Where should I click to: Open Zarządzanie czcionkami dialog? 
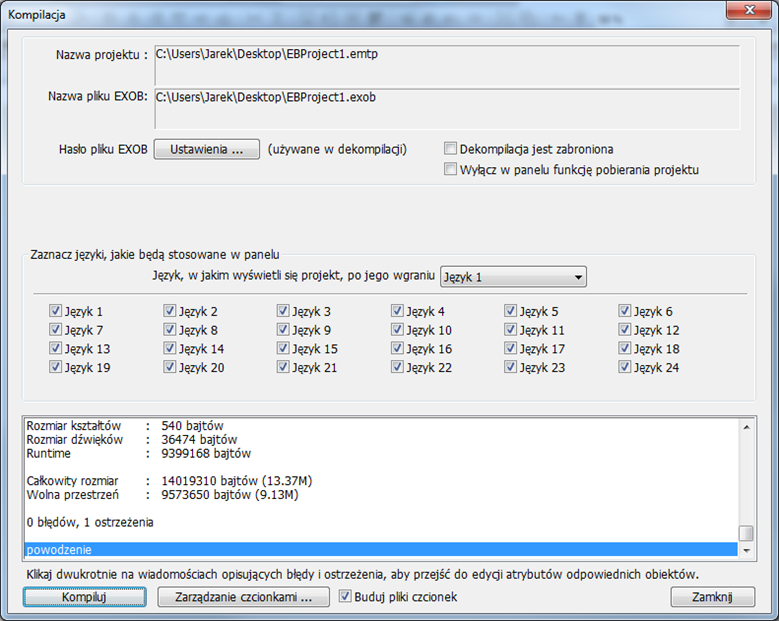[x=243, y=597]
